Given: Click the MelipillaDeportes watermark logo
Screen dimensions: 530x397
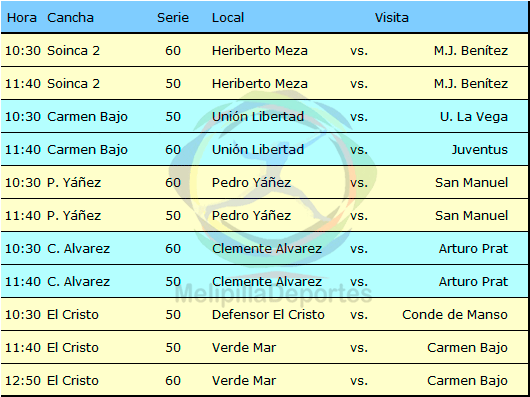Looking at the screenshot, I should click(273, 198).
